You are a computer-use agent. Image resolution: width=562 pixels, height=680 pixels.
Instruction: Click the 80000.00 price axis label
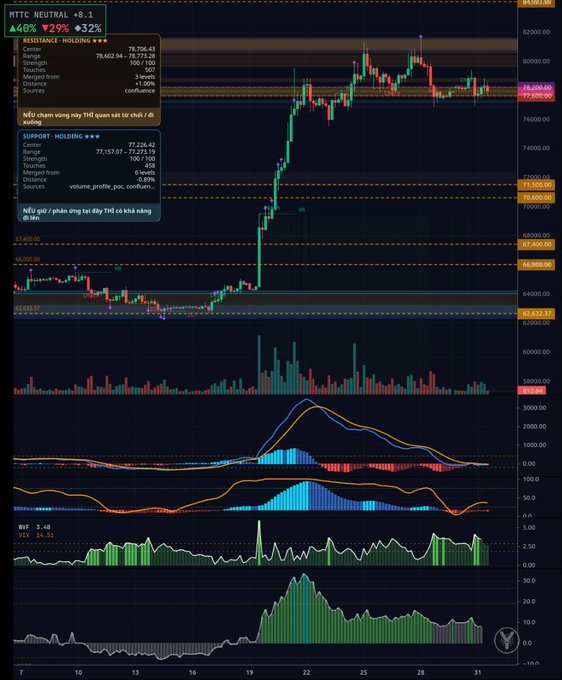tap(536, 61)
